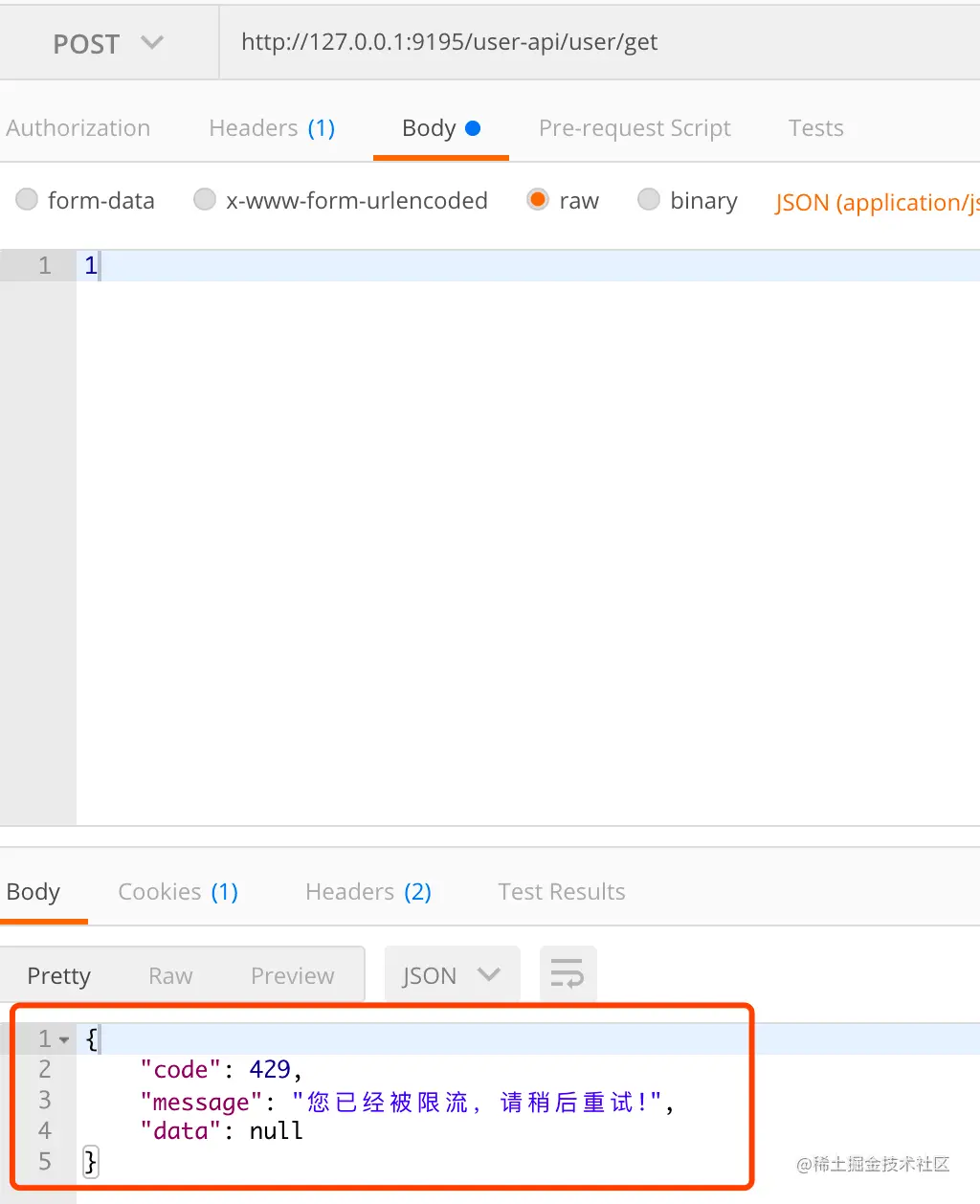Switch response view to Preview
Image resolution: width=980 pixels, height=1204 pixels.
point(293,975)
